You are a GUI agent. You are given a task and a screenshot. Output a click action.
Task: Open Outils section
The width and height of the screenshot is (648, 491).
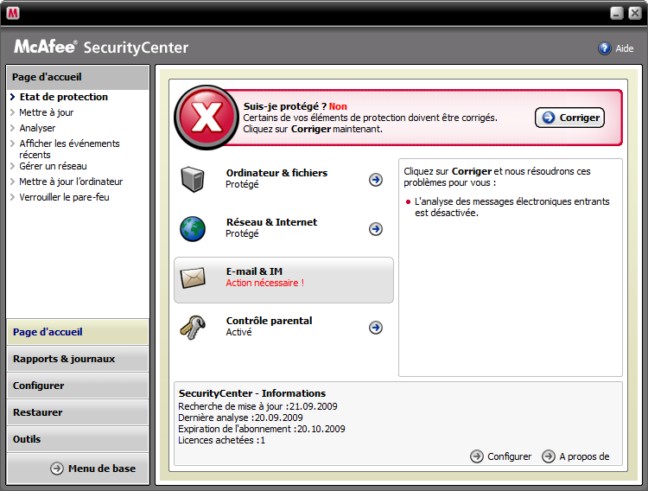[78, 439]
